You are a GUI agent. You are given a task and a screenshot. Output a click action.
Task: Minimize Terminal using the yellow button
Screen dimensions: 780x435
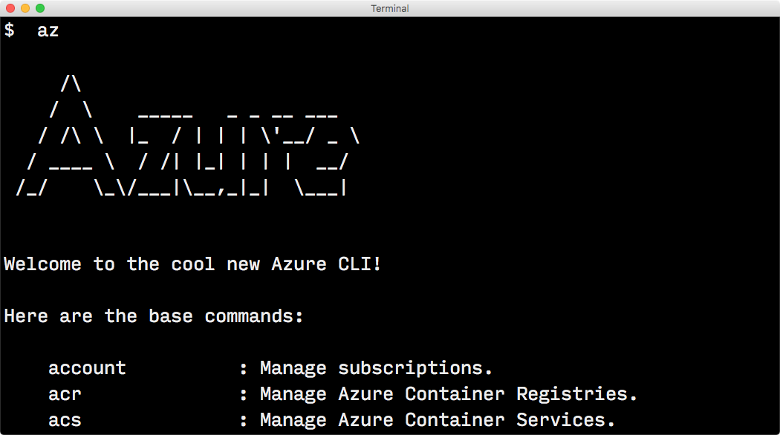[x=25, y=8]
